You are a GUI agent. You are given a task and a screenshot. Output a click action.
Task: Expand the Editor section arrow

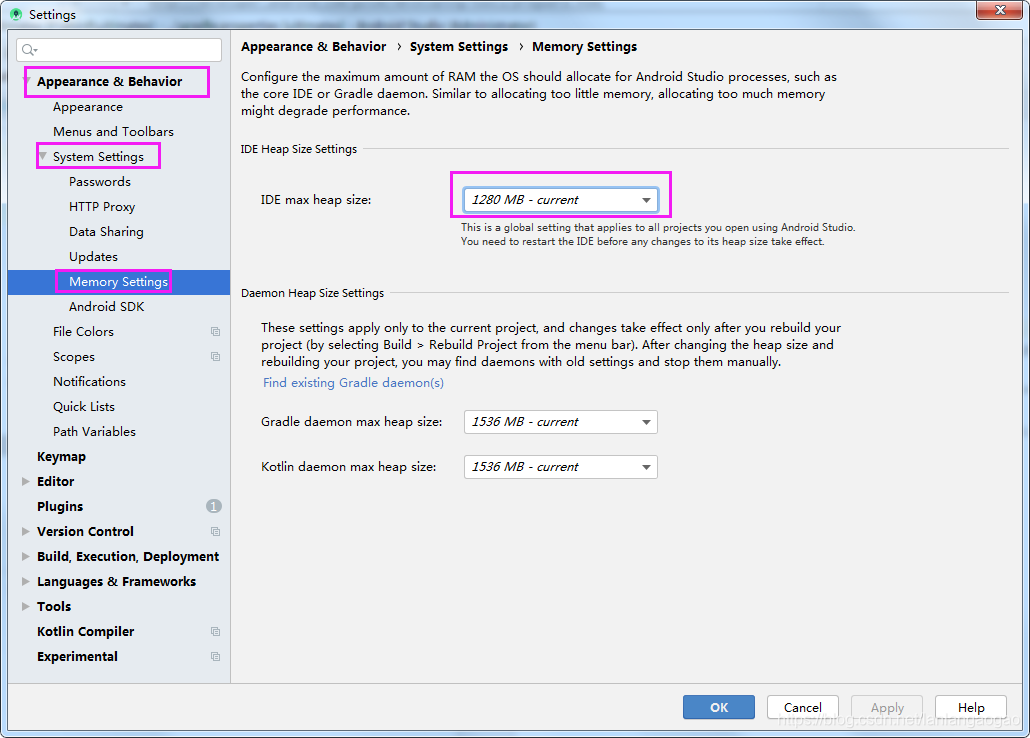pyautogui.click(x=26, y=482)
